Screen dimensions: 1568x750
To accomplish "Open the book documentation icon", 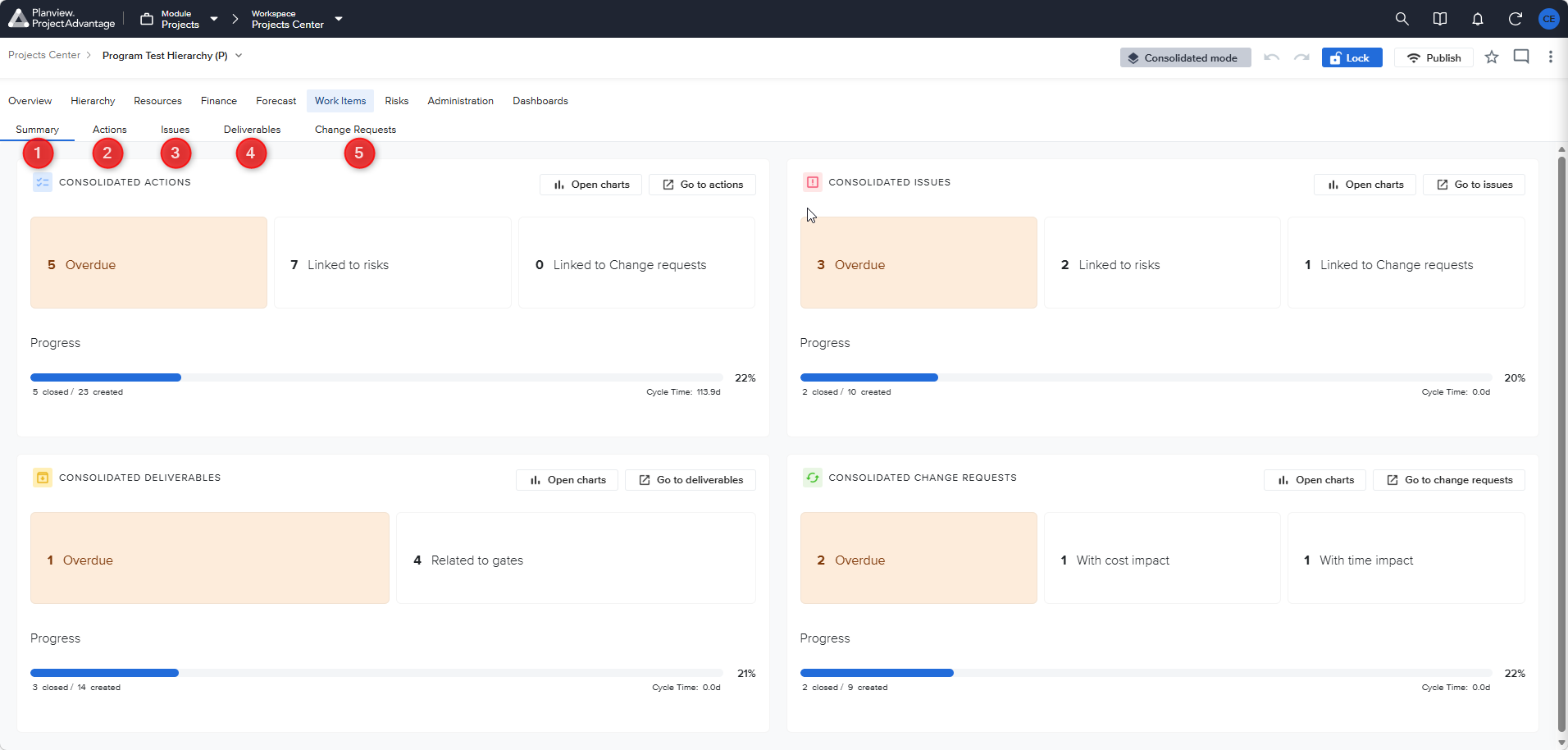I will point(1439,19).
